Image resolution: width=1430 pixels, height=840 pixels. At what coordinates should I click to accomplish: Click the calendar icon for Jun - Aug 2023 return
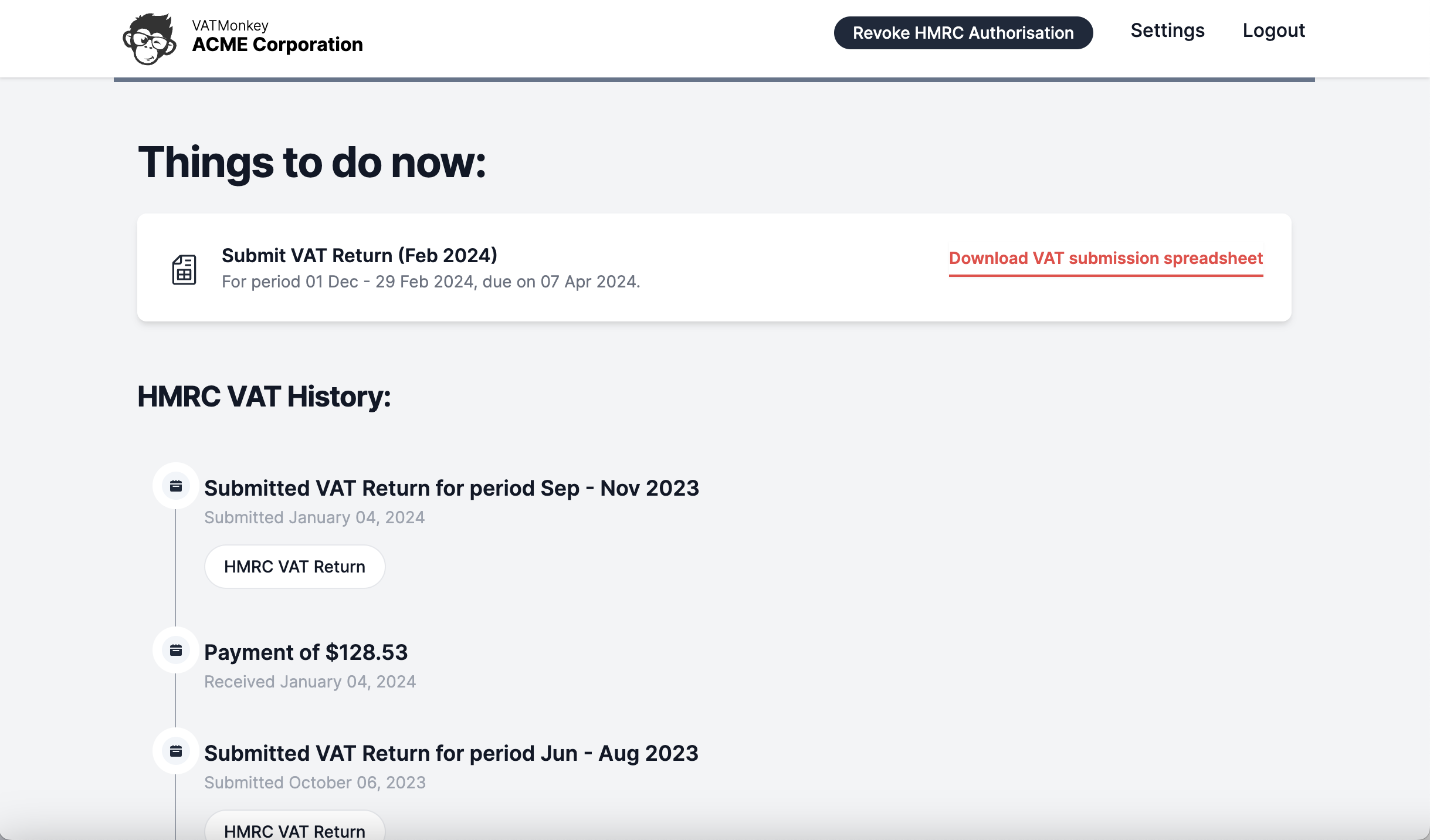coord(176,751)
